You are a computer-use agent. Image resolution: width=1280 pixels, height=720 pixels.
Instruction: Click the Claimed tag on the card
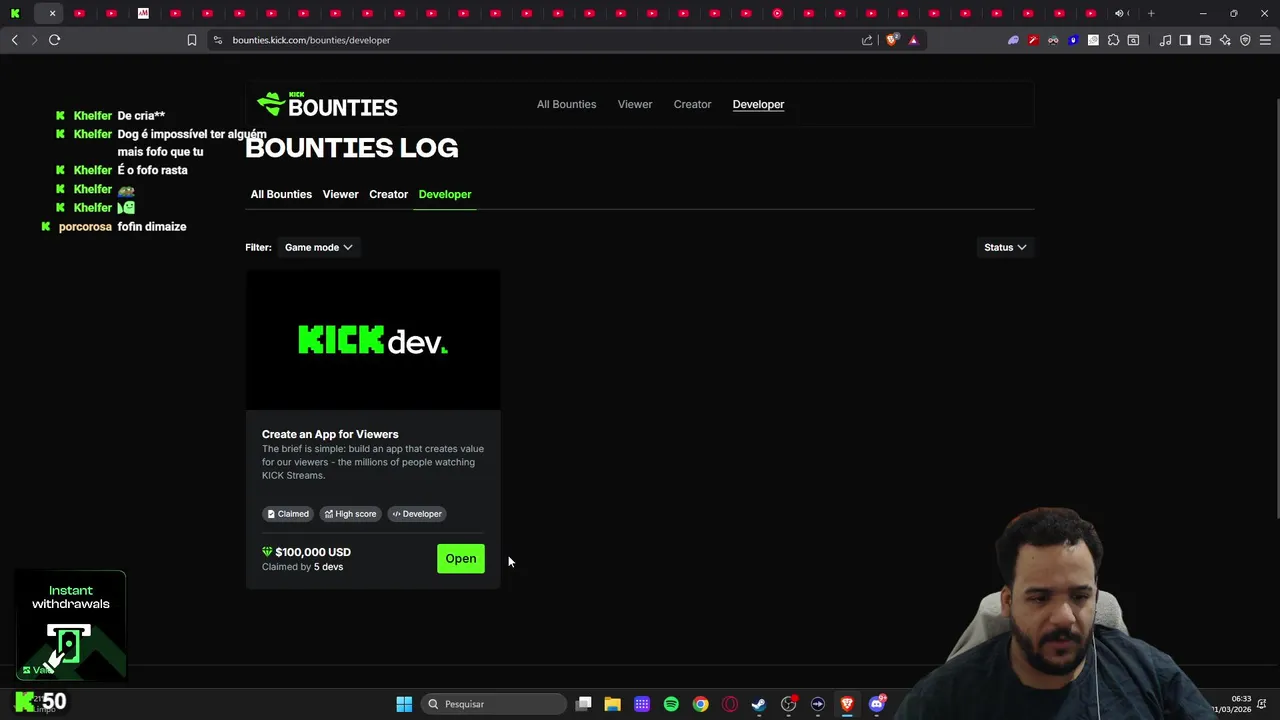click(288, 514)
